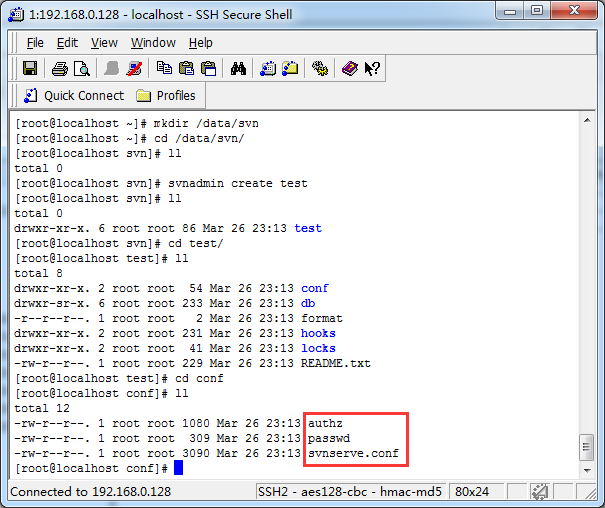Image resolution: width=605 pixels, height=508 pixels.
Task: Click the 'hooks' directory name
Action: point(318,333)
